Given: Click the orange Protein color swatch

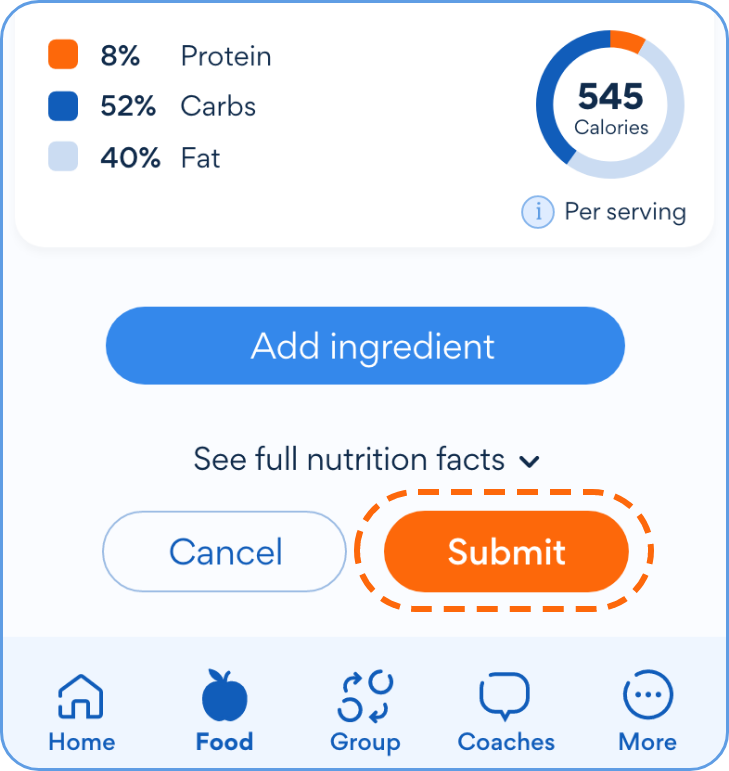Looking at the screenshot, I should coord(63,55).
